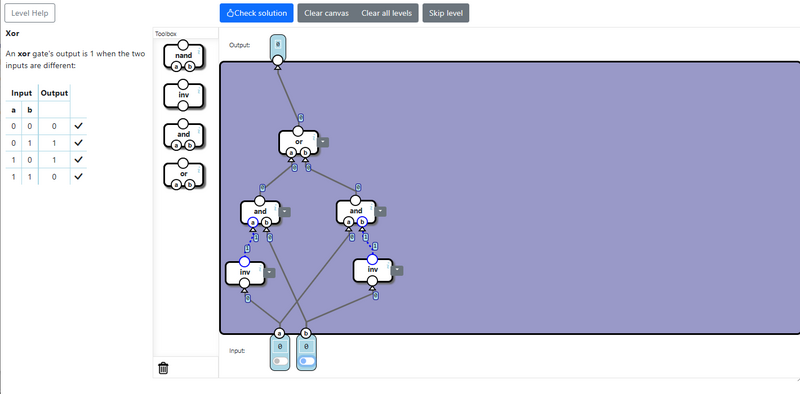Click the canvas input node b

coord(306,334)
